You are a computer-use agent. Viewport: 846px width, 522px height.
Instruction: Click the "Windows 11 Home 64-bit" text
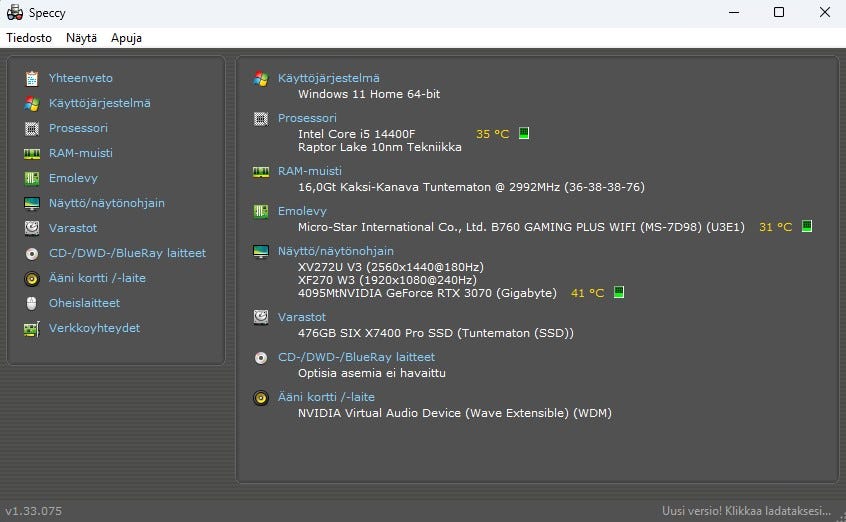[369, 94]
